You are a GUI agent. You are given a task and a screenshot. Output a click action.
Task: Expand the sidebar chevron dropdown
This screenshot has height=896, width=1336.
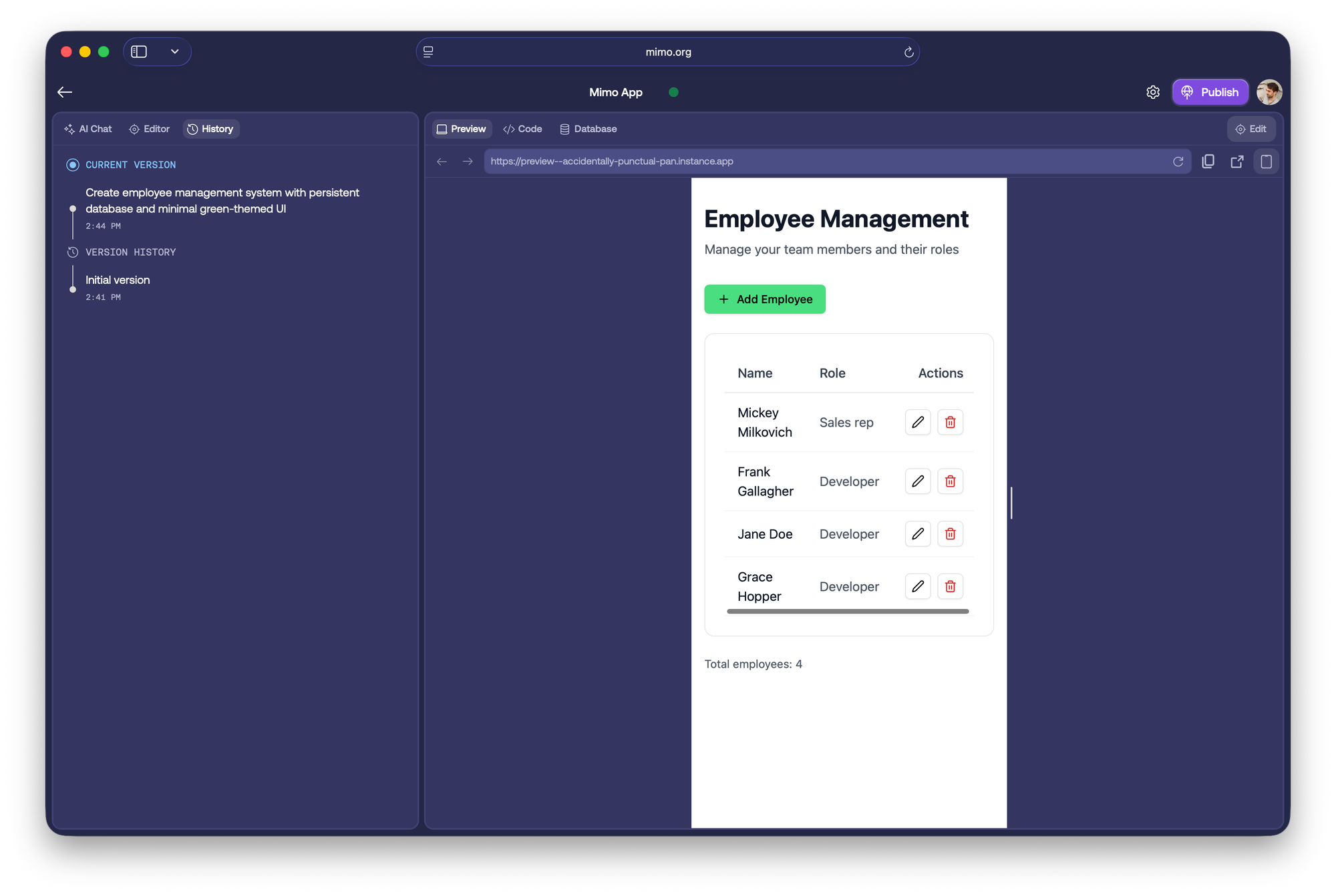tap(174, 52)
